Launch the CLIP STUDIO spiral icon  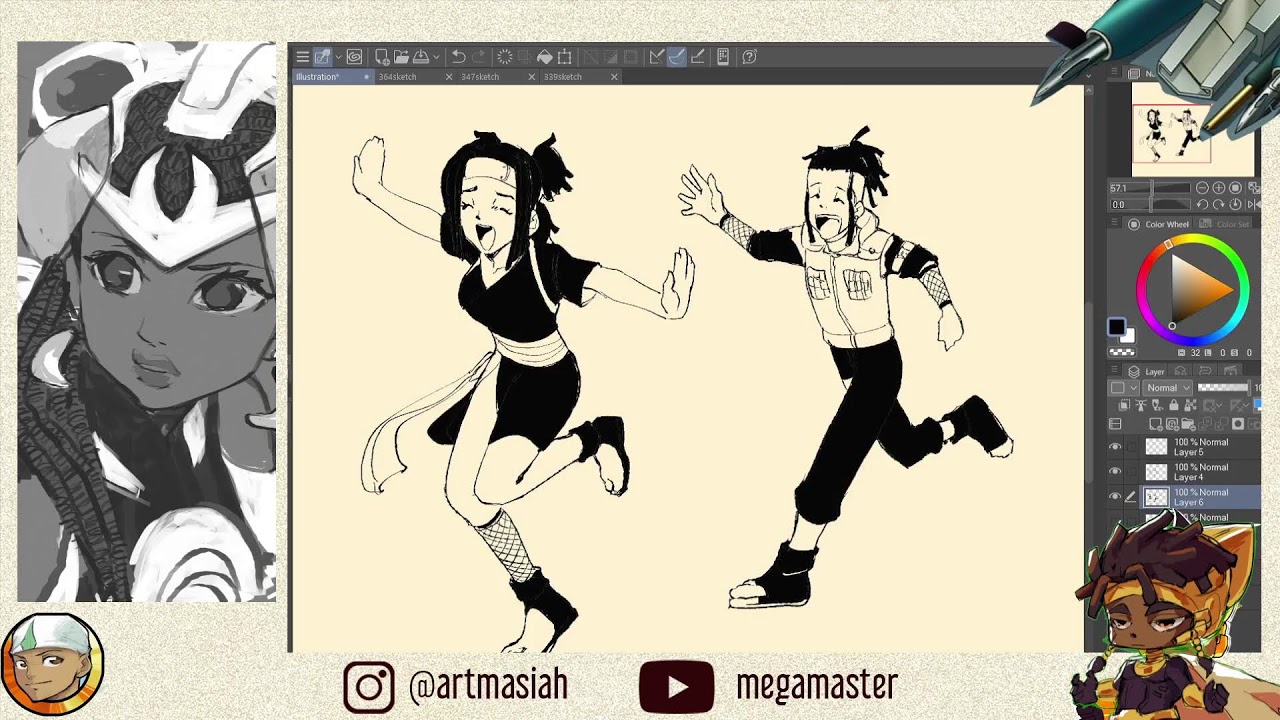point(354,57)
